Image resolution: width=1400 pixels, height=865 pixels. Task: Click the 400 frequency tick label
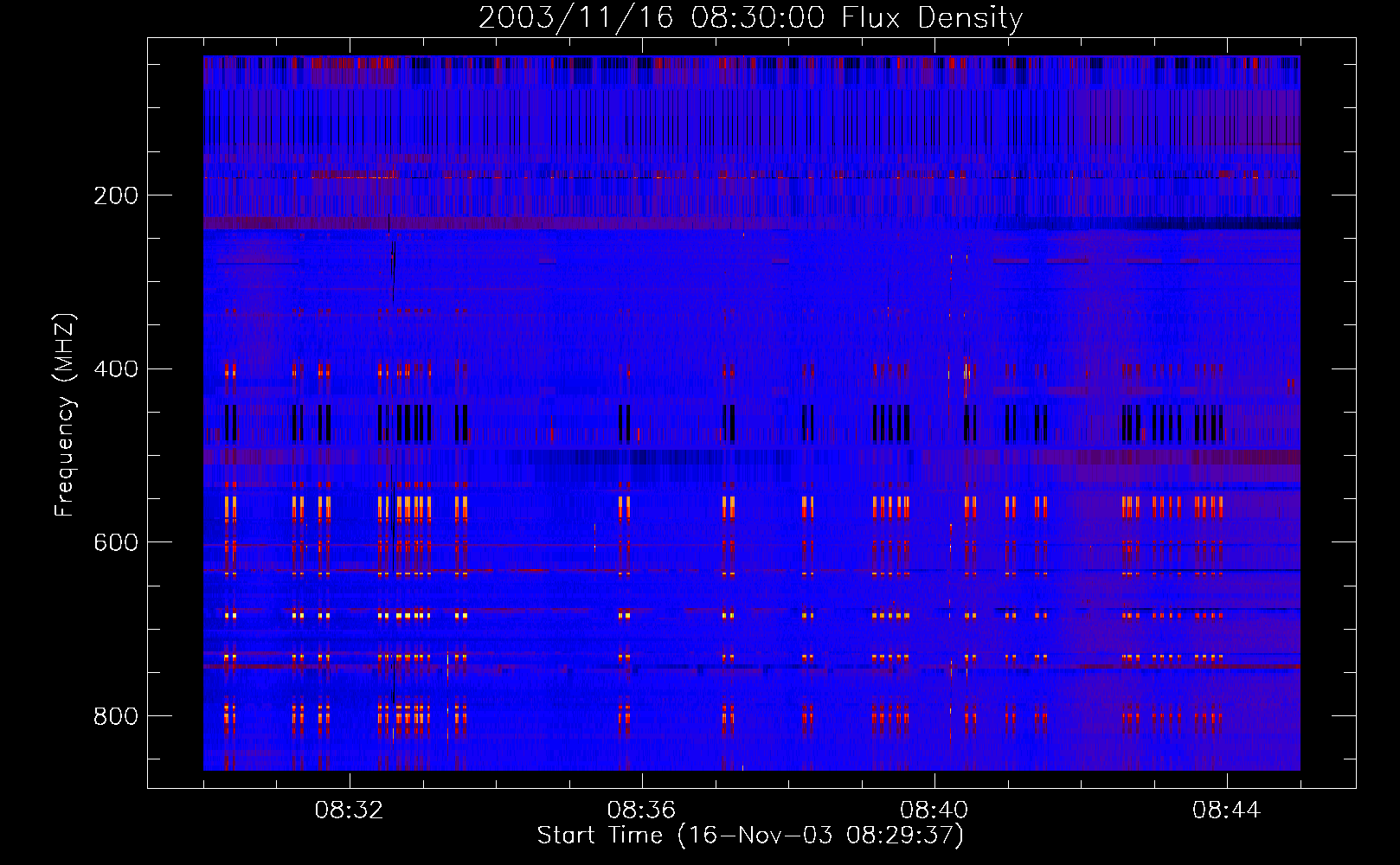[116, 369]
